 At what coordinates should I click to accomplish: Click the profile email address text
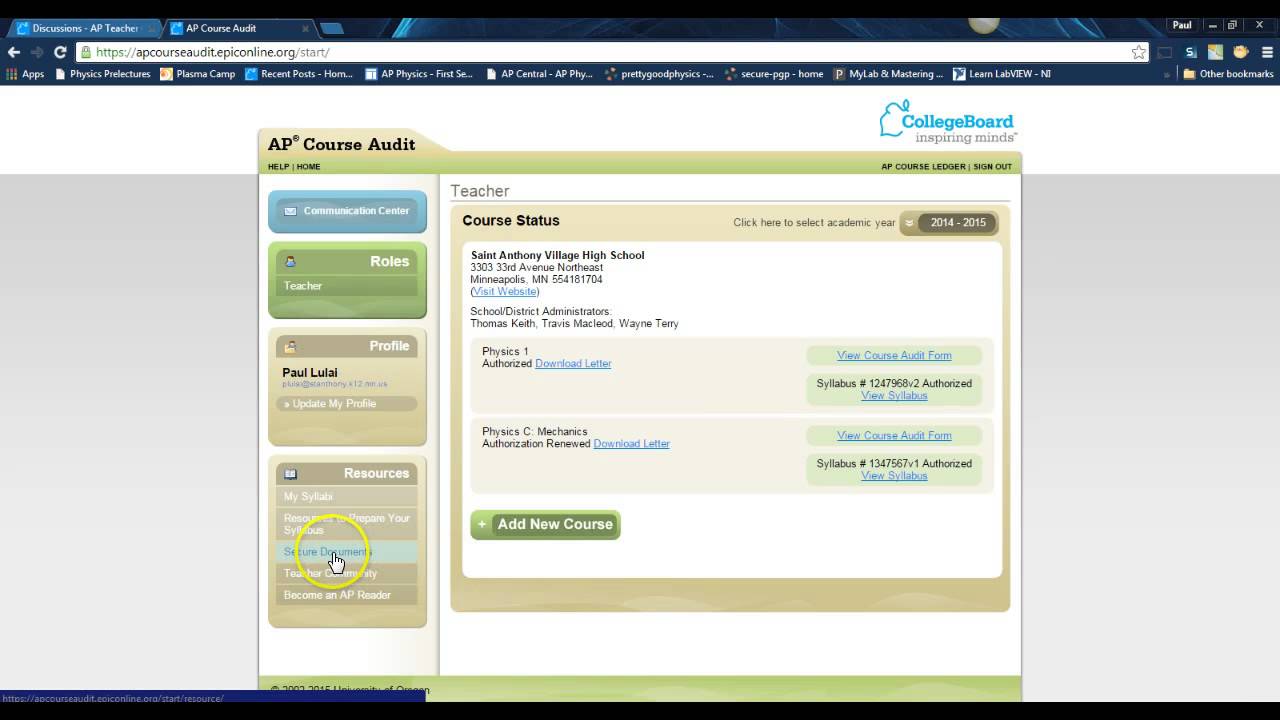[334, 384]
